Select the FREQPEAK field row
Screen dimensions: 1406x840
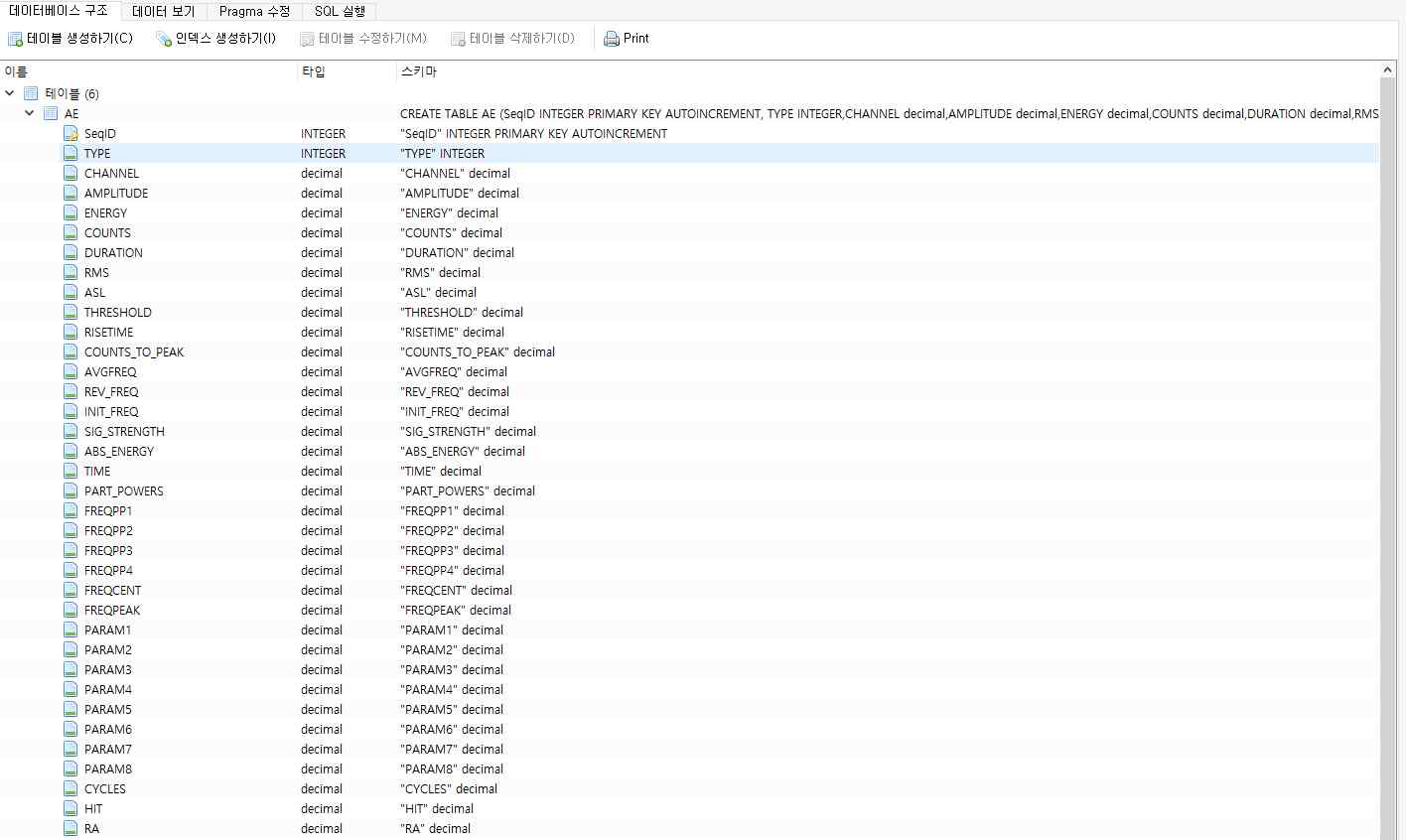[x=689, y=610]
